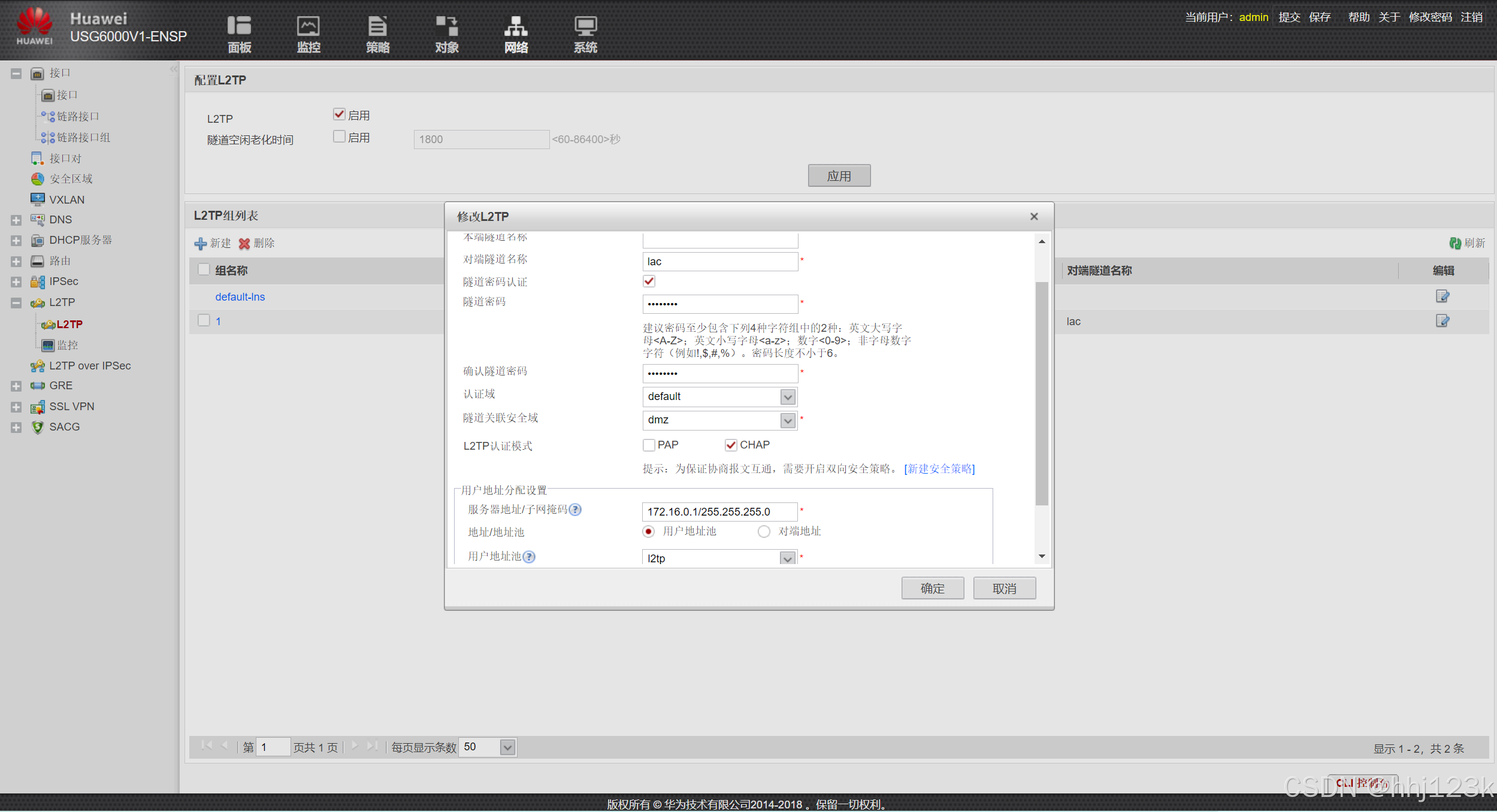Screen dimensions: 1497x812
Task: Click the 确定 button in the dialog
Action: (932, 589)
